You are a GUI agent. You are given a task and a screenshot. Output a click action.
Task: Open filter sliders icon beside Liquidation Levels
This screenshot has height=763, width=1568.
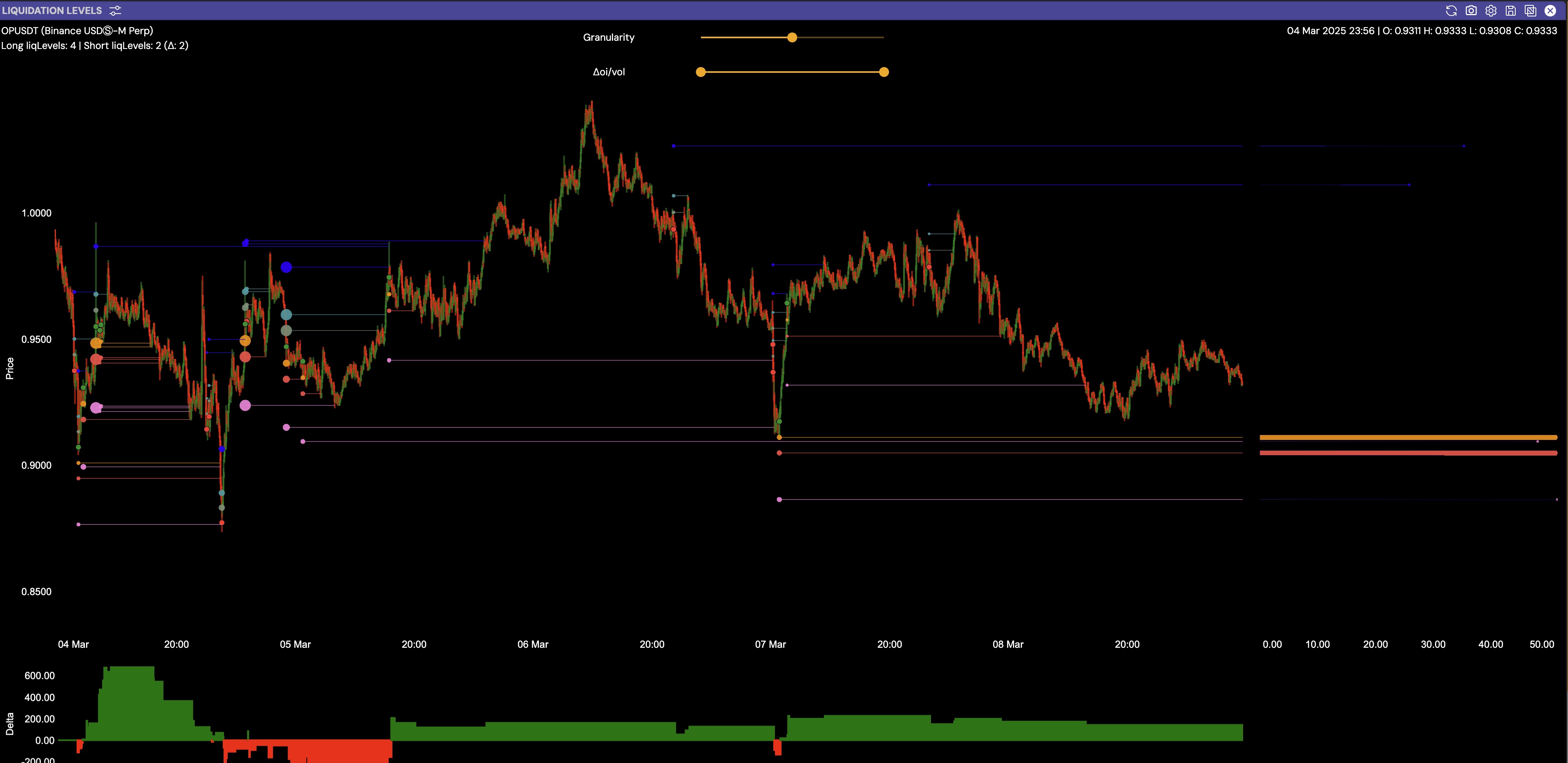coord(115,10)
